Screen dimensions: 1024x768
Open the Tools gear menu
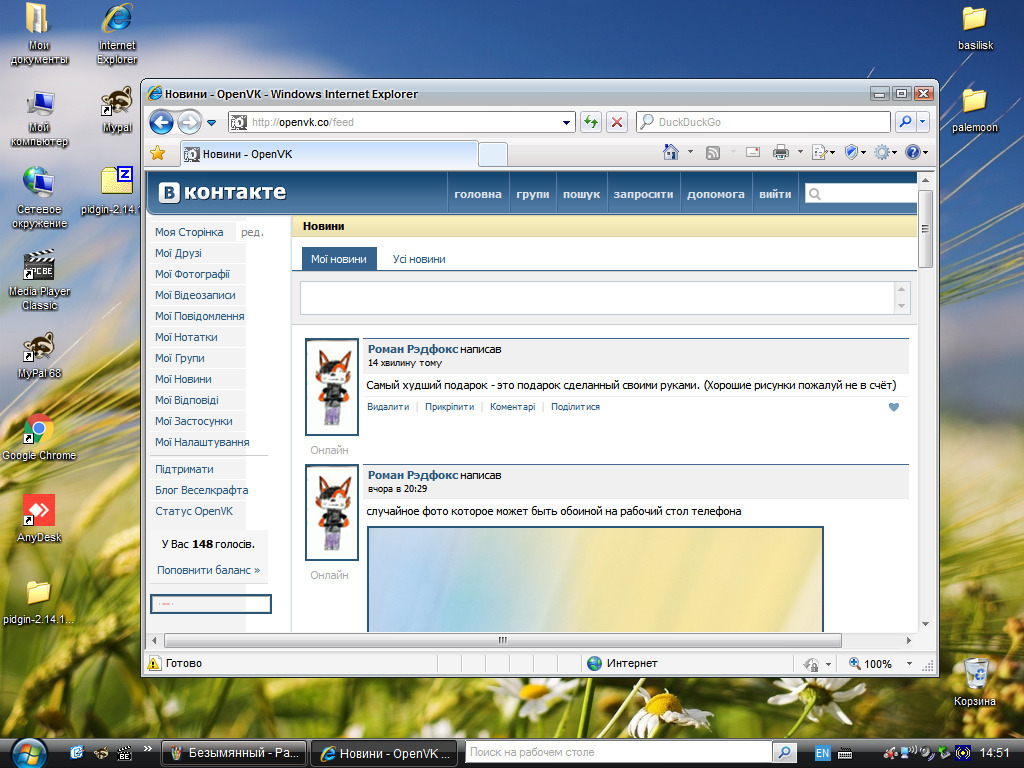886,152
